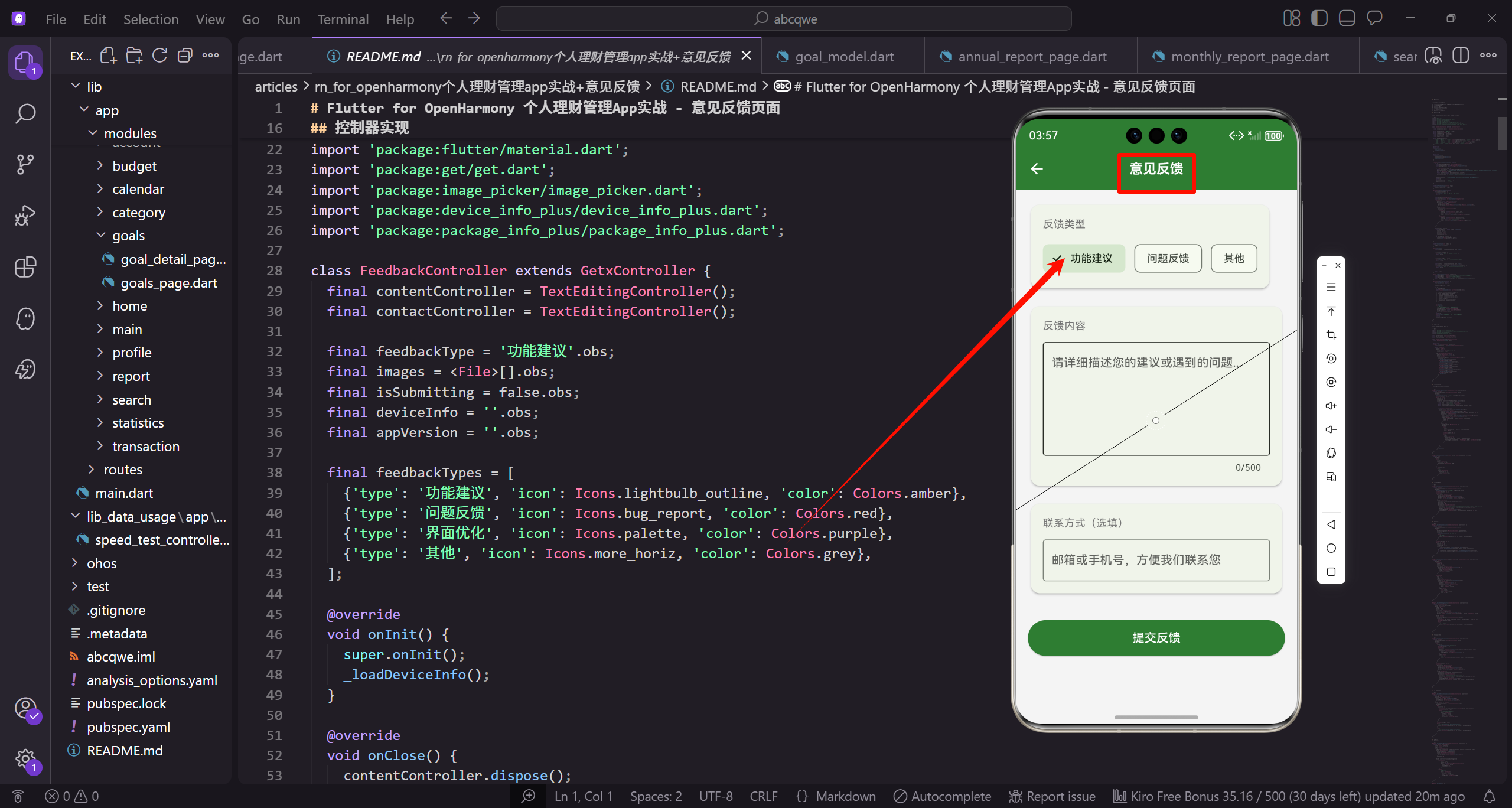Collapse all folders in explorer

(185, 56)
